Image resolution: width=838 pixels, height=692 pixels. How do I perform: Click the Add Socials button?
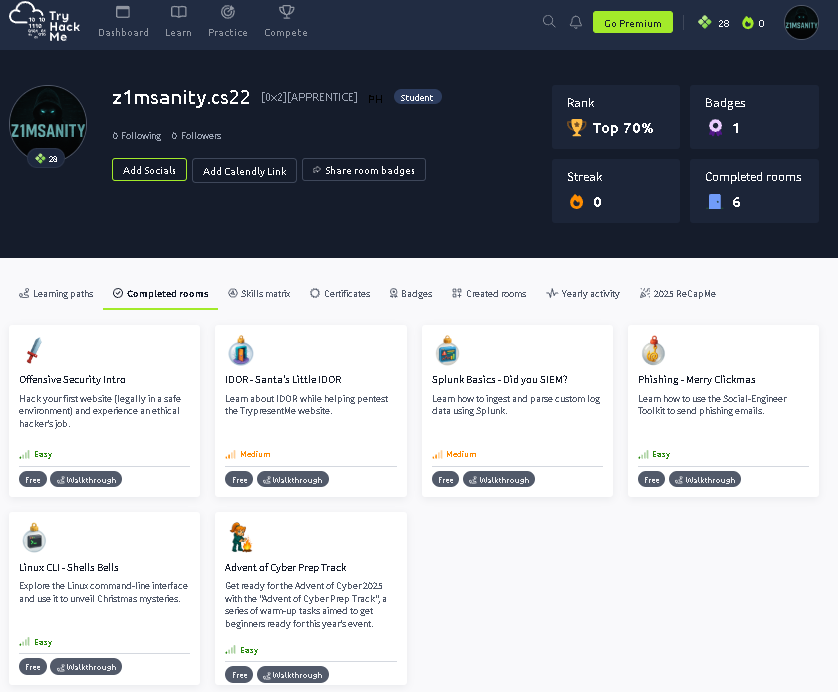[x=149, y=170]
